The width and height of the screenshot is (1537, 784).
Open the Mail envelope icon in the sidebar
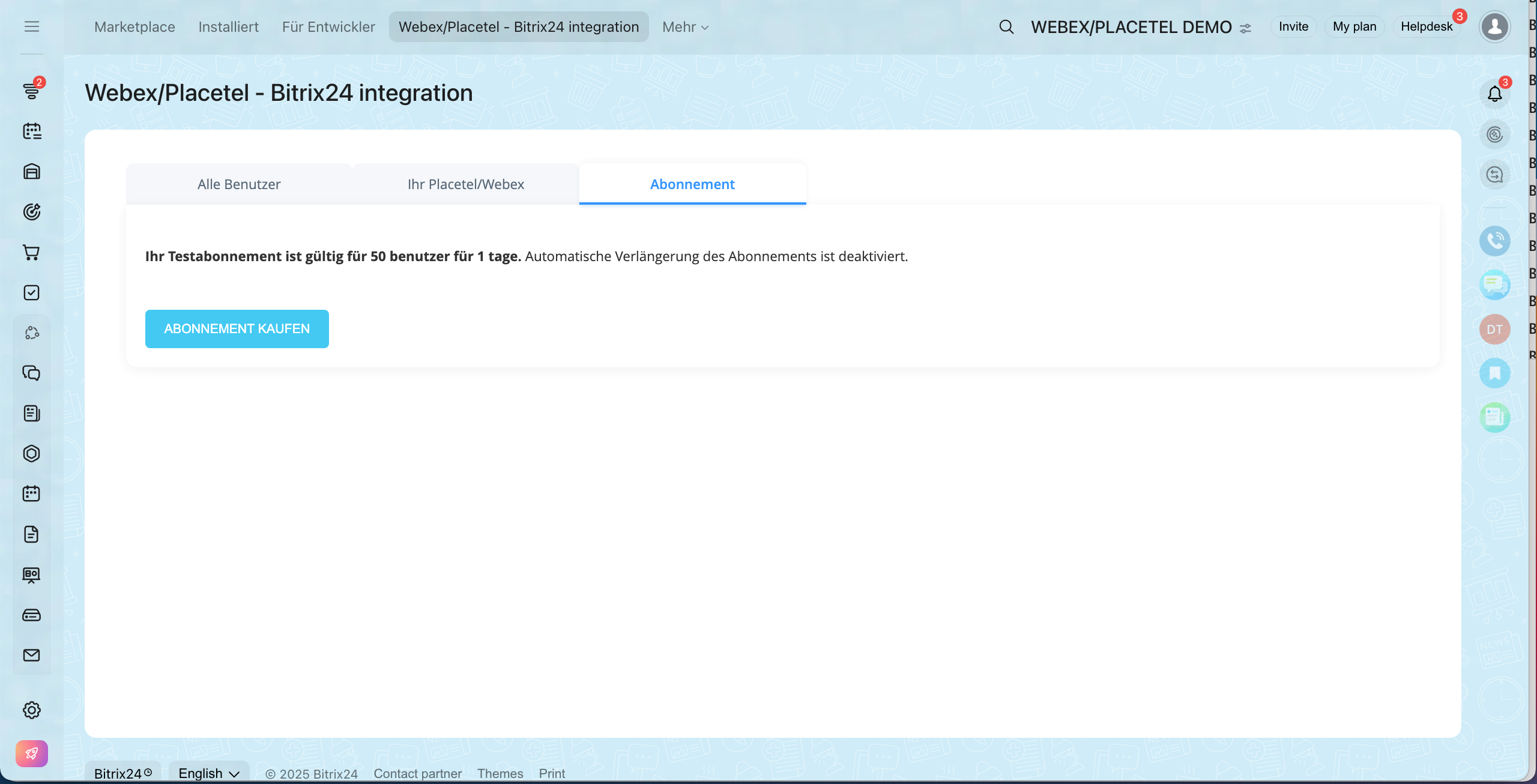pyautogui.click(x=31, y=655)
